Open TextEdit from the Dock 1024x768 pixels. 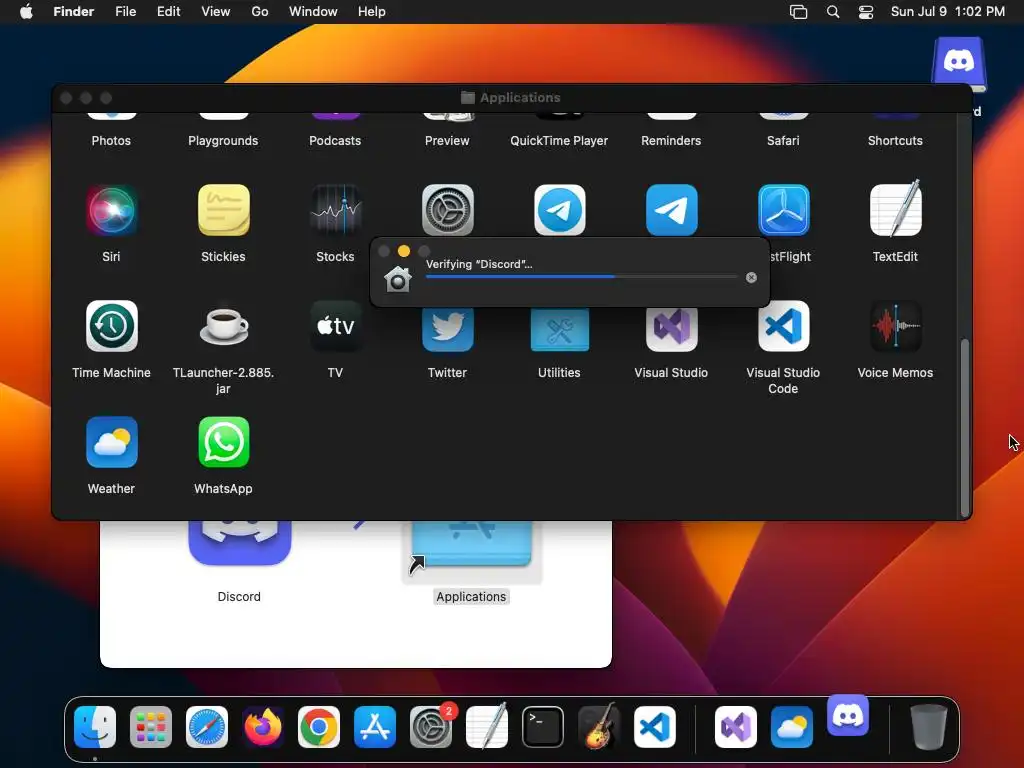[x=487, y=726]
